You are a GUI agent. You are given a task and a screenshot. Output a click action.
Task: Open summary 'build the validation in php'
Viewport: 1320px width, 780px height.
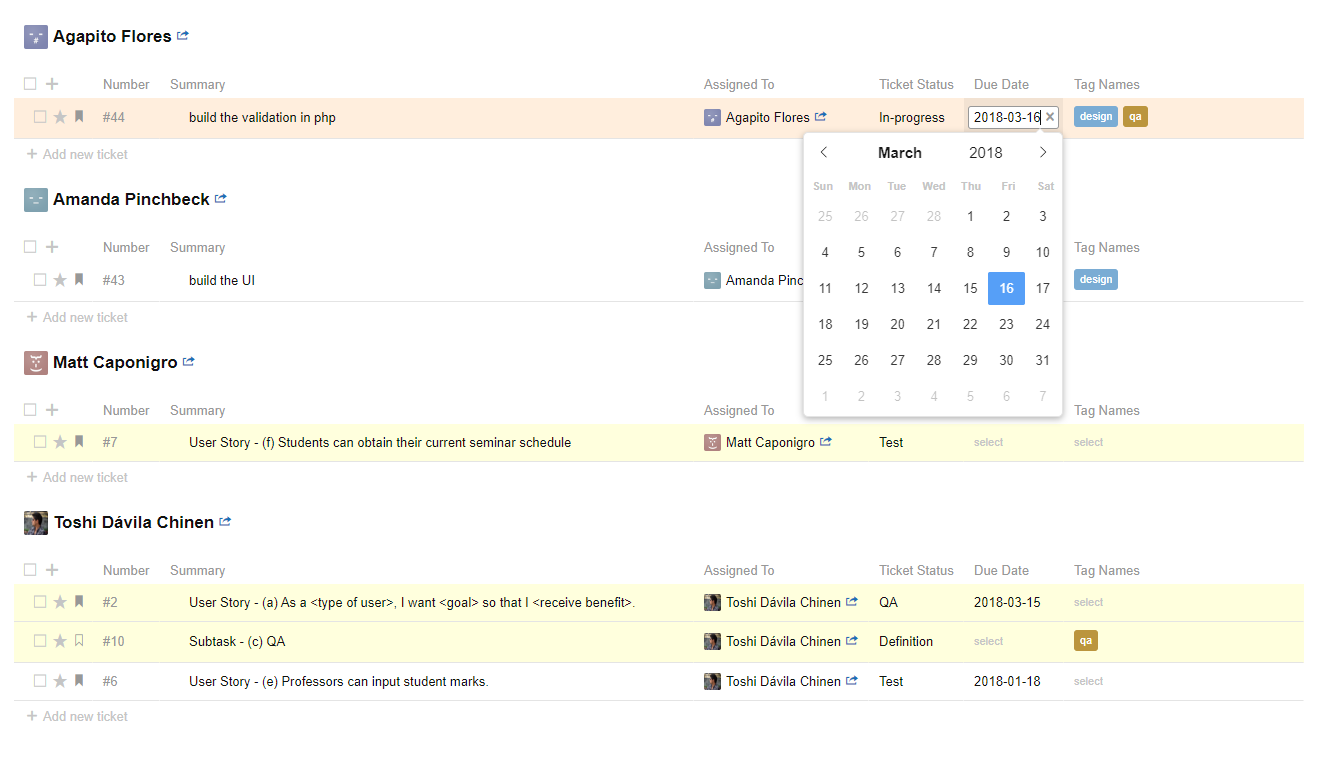point(262,117)
